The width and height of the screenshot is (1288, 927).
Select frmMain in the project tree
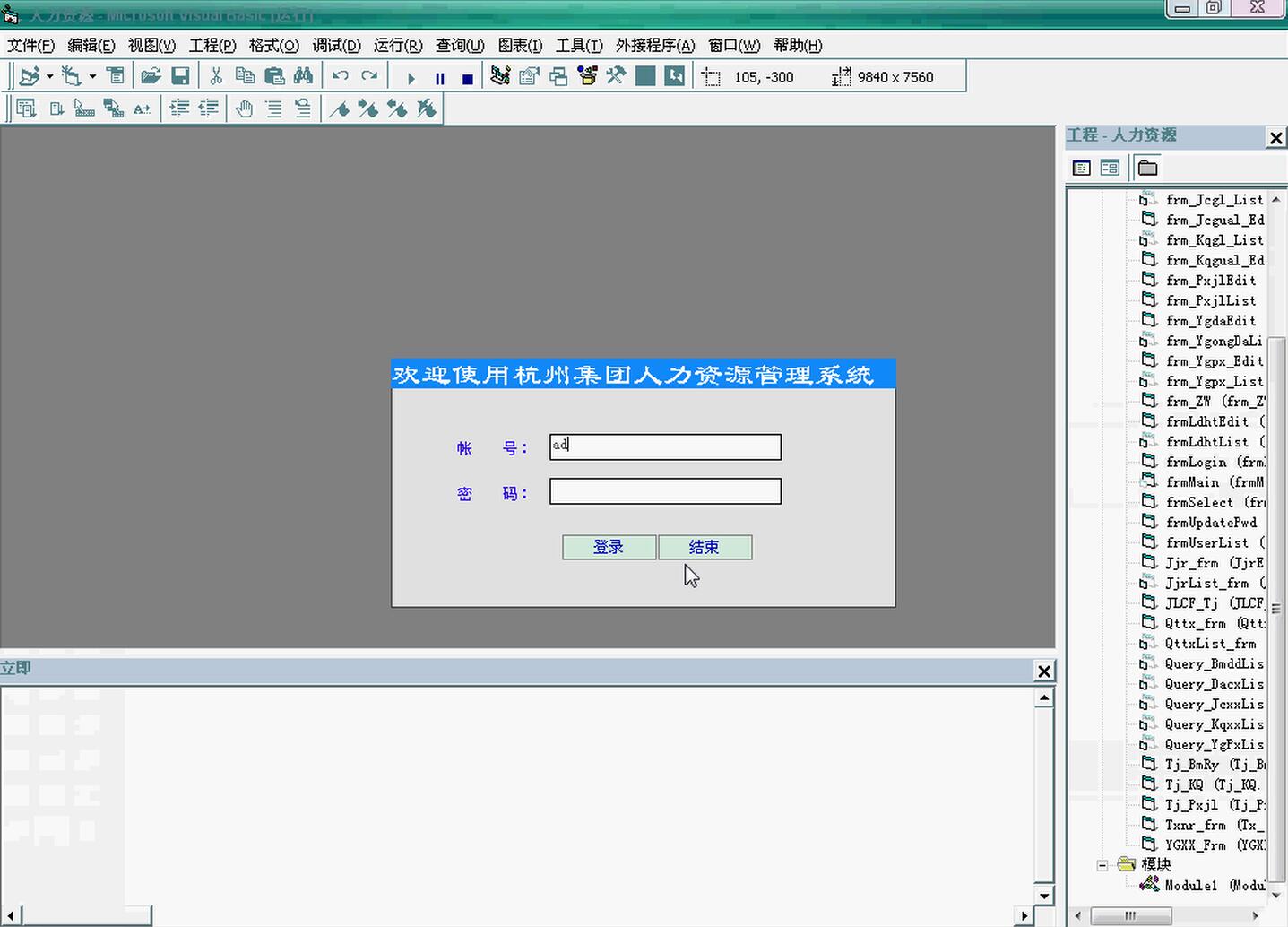[1203, 482]
